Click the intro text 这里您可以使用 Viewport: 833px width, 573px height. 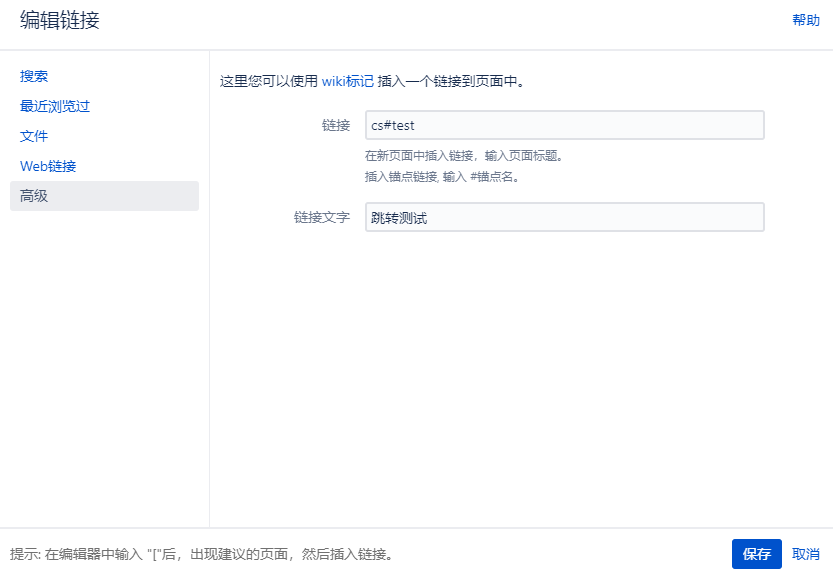tap(268, 81)
